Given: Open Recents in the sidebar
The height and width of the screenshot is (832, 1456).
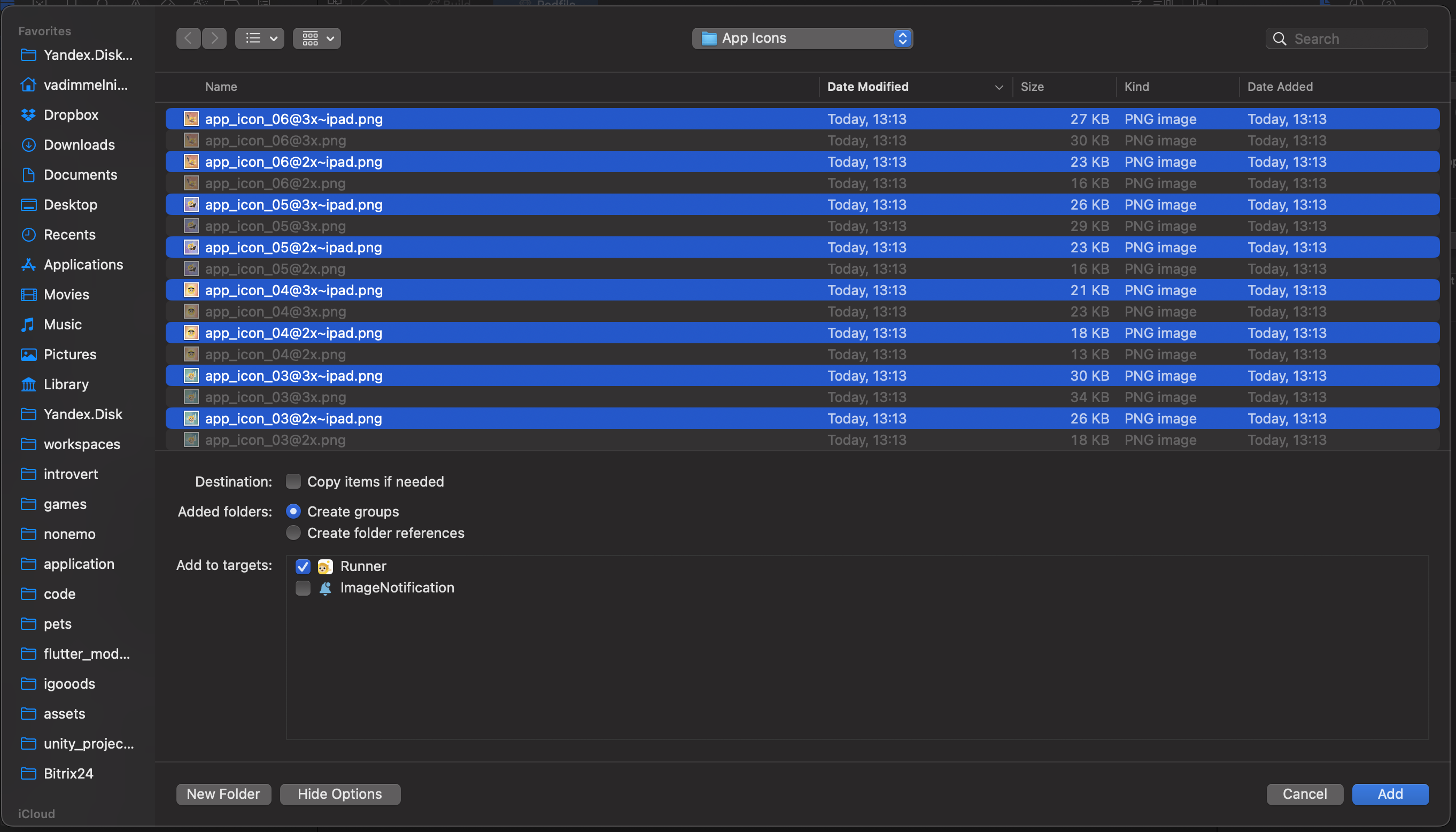Looking at the screenshot, I should [x=69, y=234].
